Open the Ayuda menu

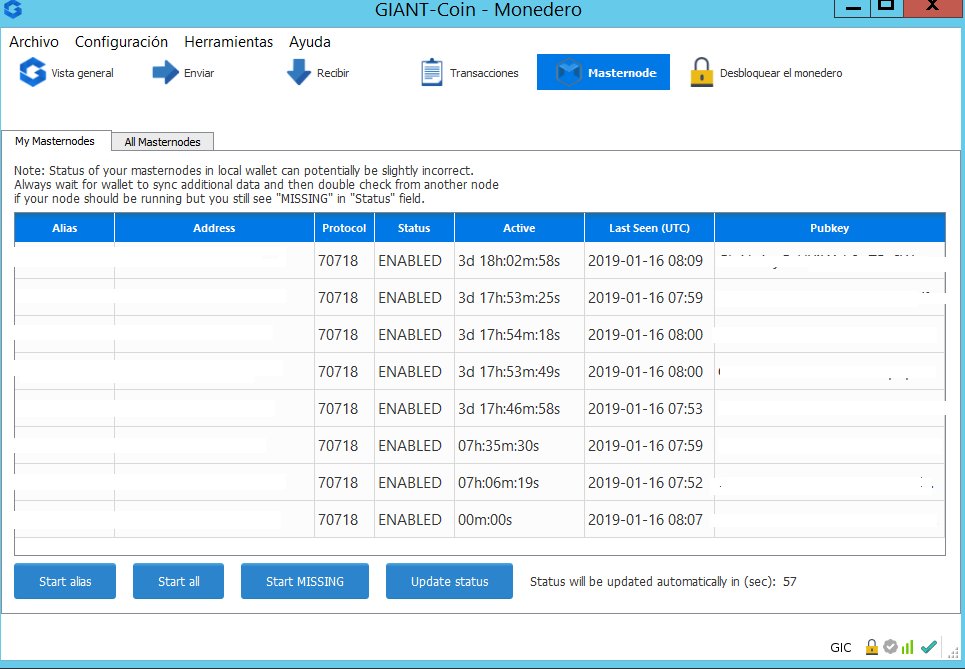point(310,42)
